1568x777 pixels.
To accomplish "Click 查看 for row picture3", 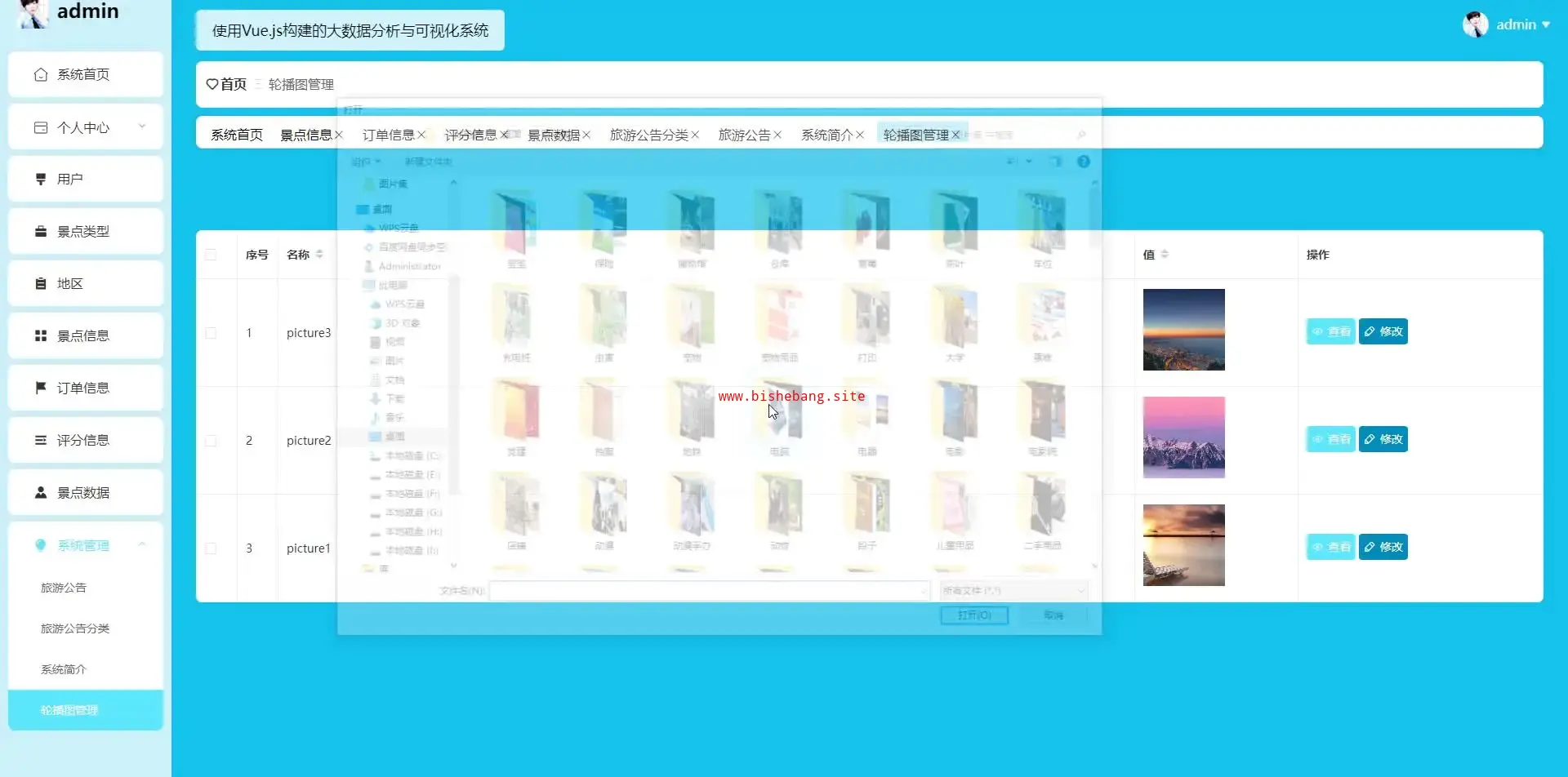I will [x=1331, y=331].
